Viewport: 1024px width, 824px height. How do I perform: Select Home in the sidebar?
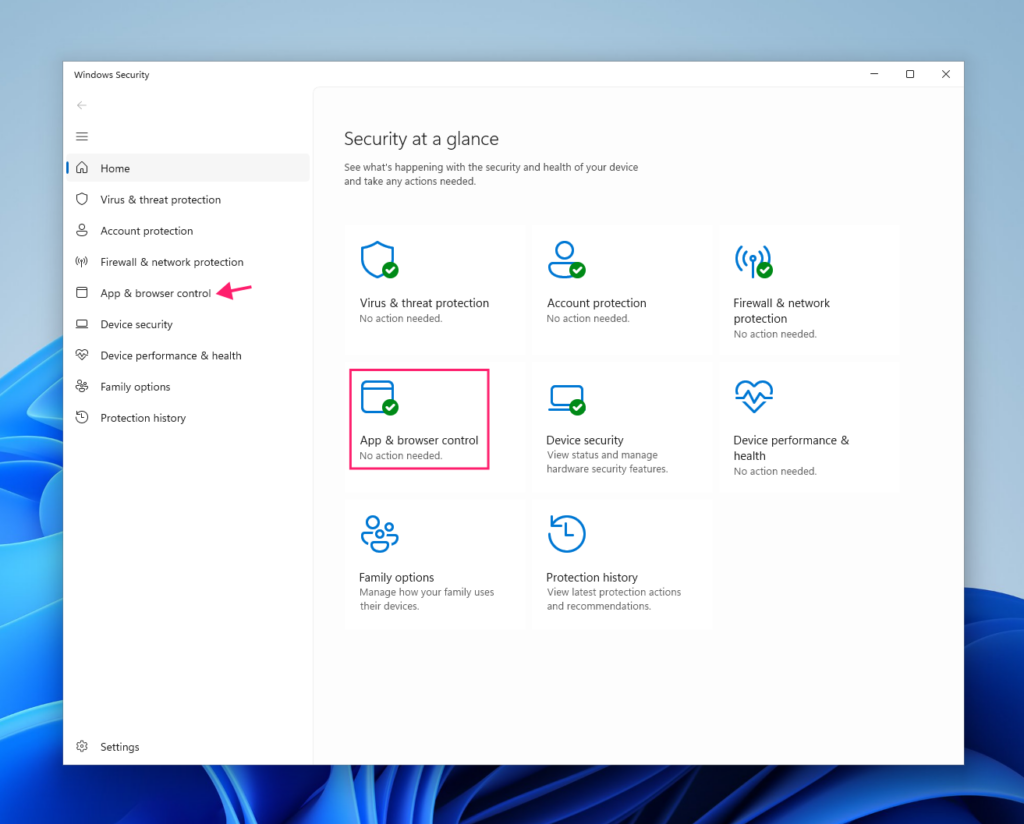click(188, 168)
